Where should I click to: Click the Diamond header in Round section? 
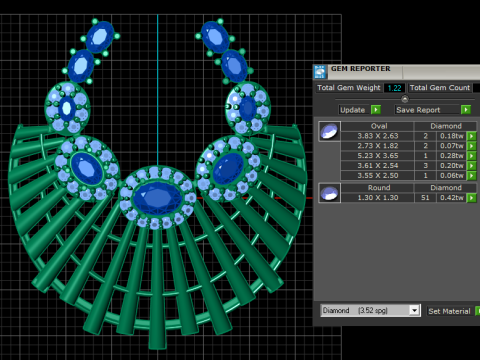tap(446, 188)
